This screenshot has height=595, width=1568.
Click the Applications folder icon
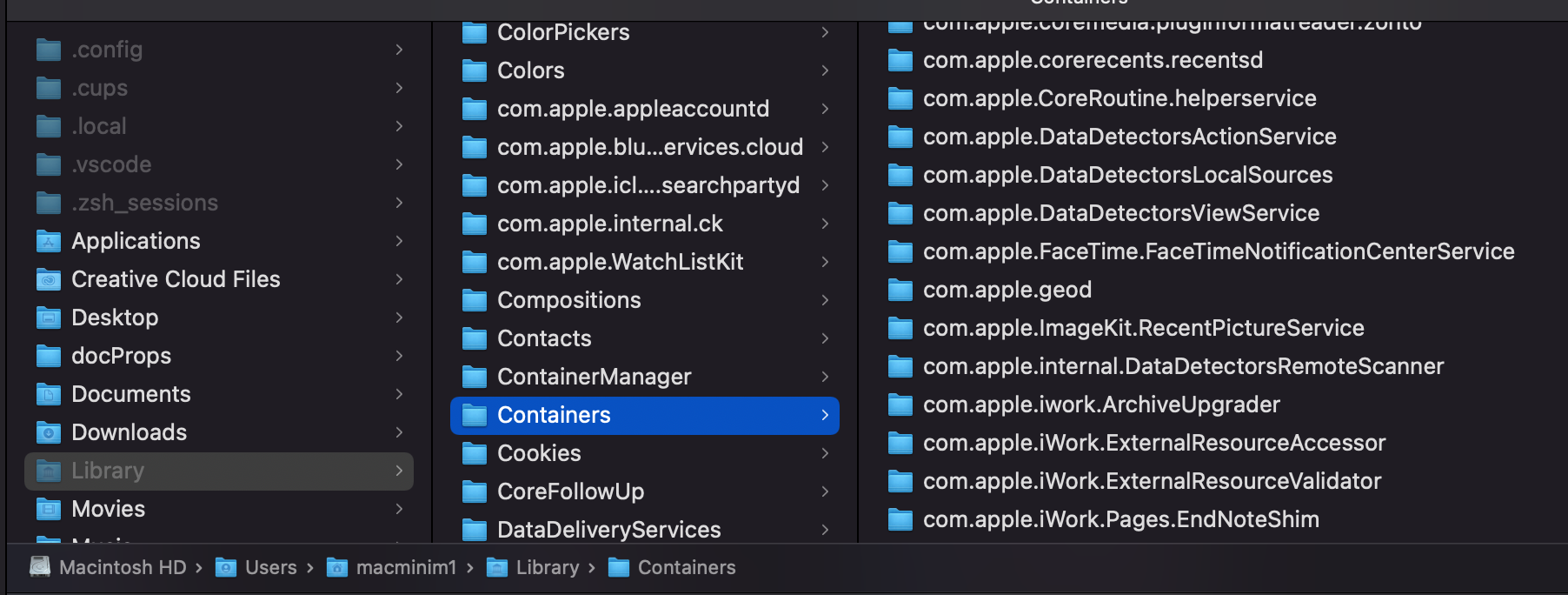[x=49, y=241]
